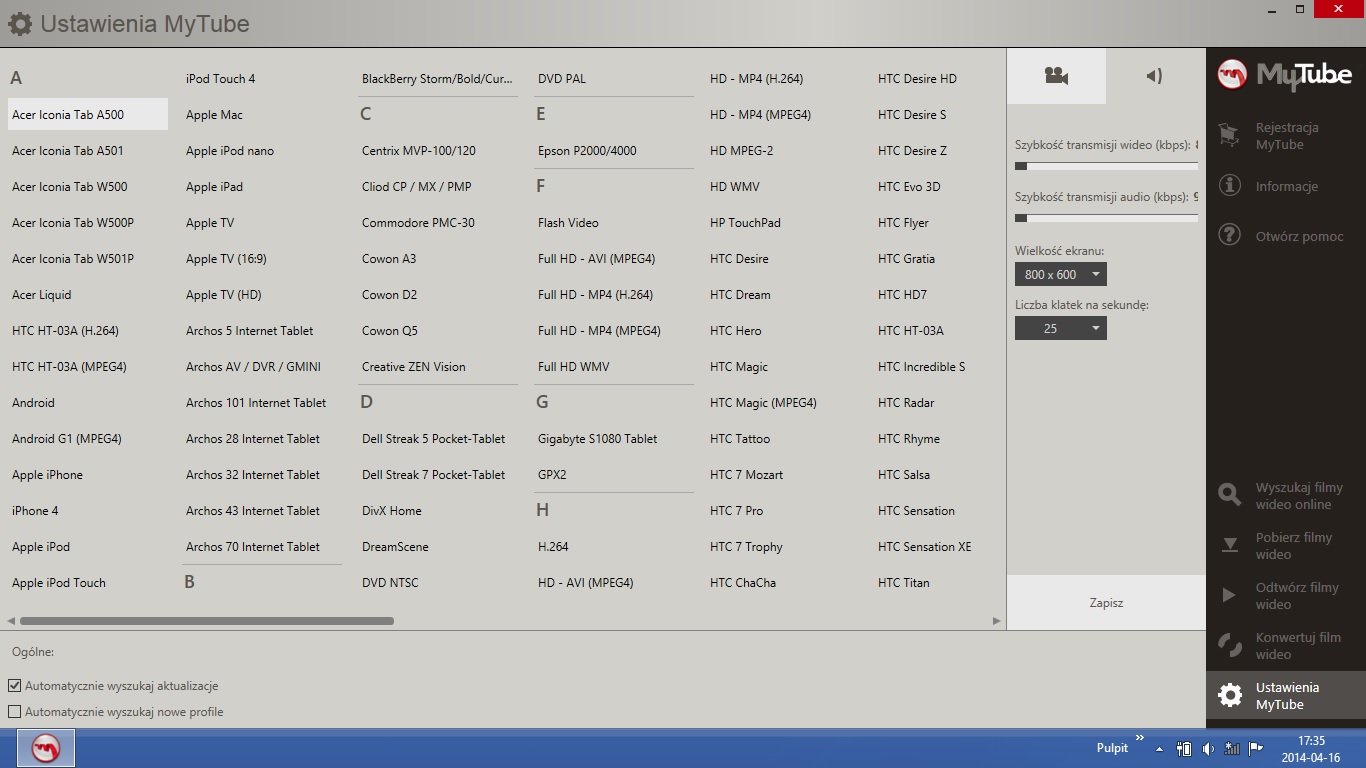Image resolution: width=1366 pixels, height=768 pixels.
Task: Open the Pulpit toolbar chevron in taskbar
Action: (x=1140, y=739)
